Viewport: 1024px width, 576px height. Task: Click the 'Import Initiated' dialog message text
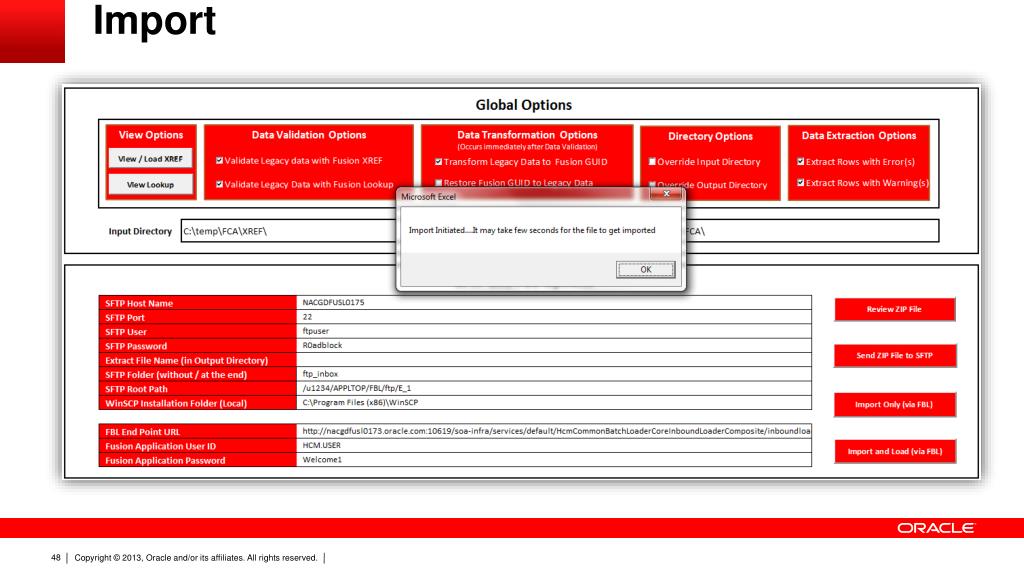tap(532, 231)
